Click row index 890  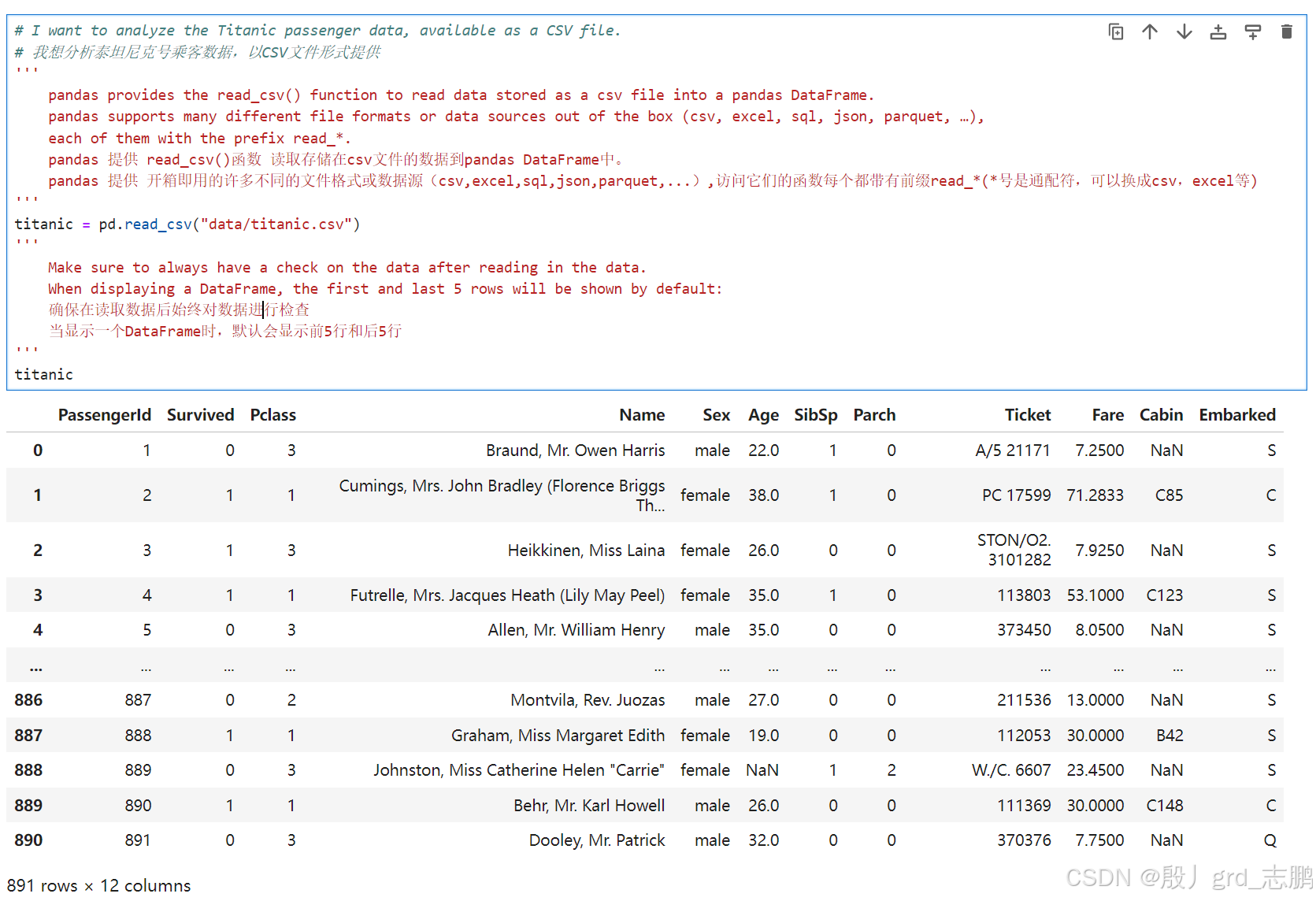tap(28, 840)
